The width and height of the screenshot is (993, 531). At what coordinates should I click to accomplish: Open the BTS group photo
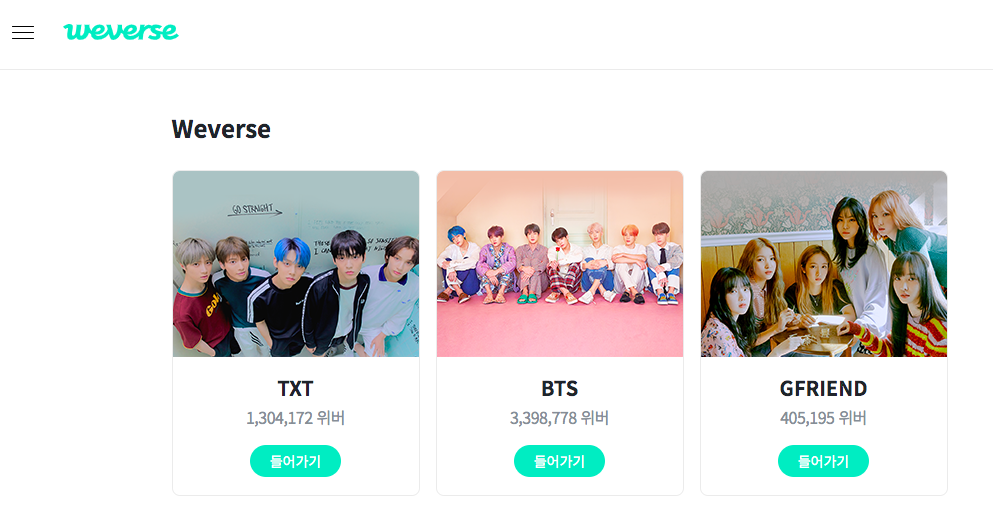pos(560,264)
